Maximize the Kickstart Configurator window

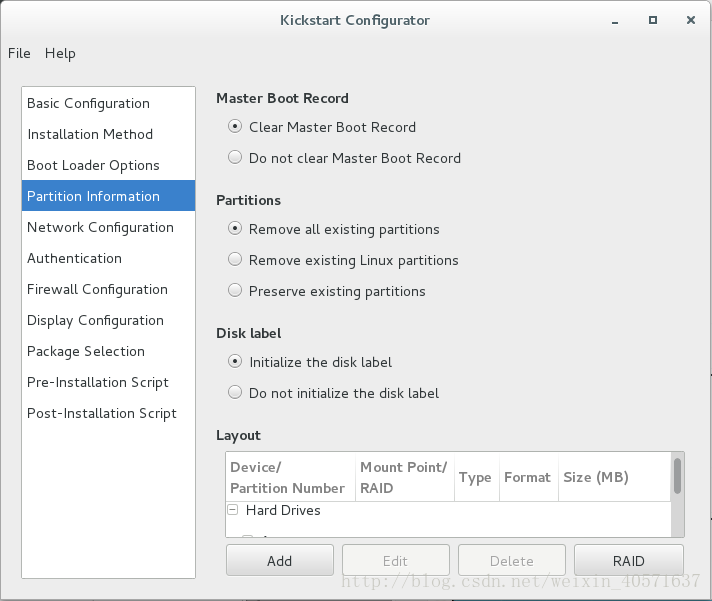pyautogui.click(x=653, y=20)
